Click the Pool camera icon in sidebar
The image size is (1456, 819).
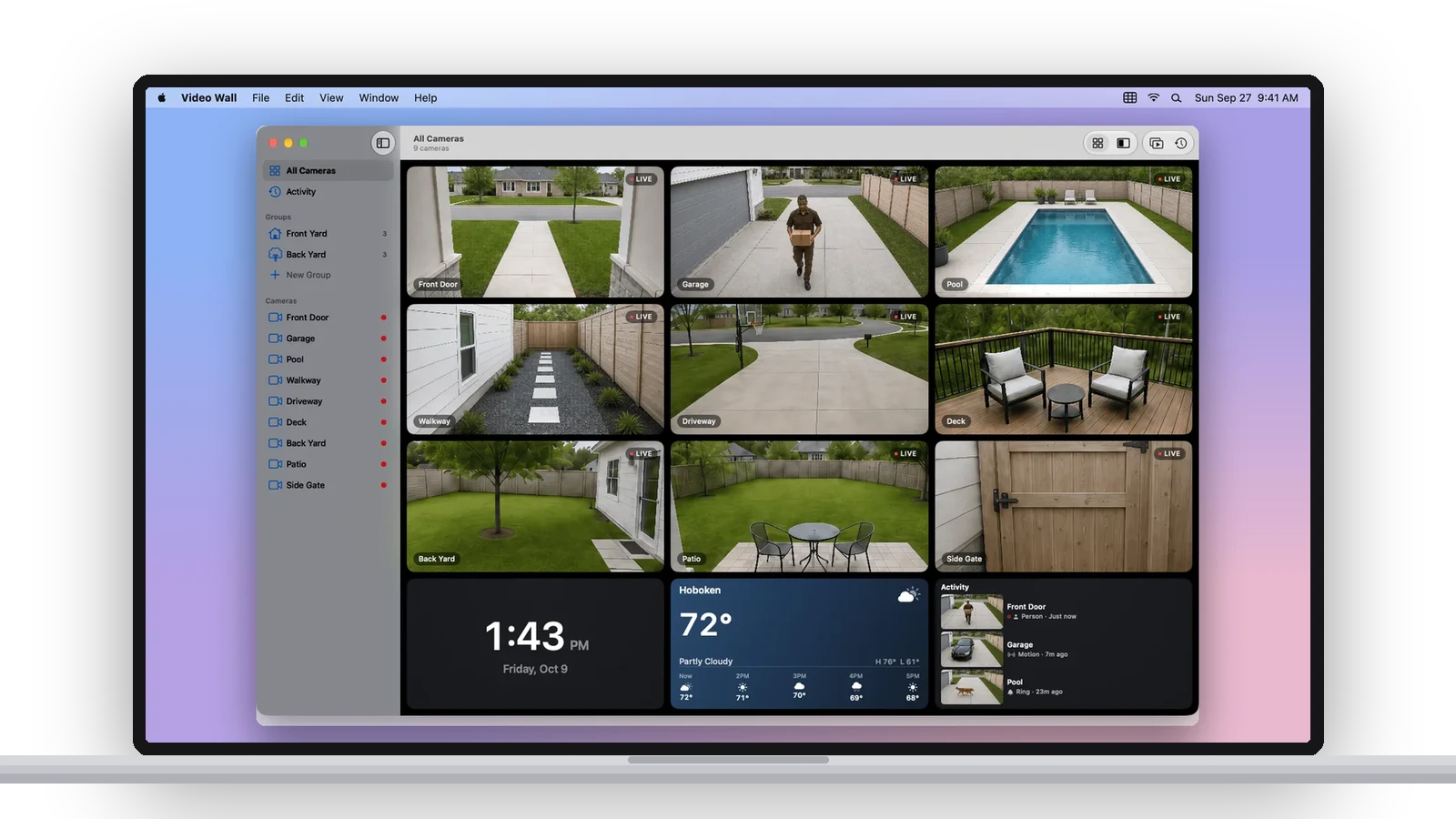275,359
